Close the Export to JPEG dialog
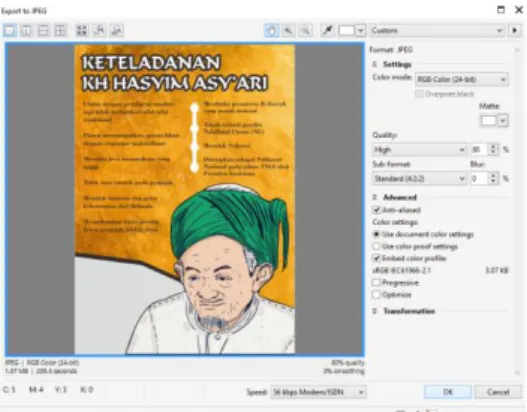Screen dimensions: 527x412 (x=519, y=10)
